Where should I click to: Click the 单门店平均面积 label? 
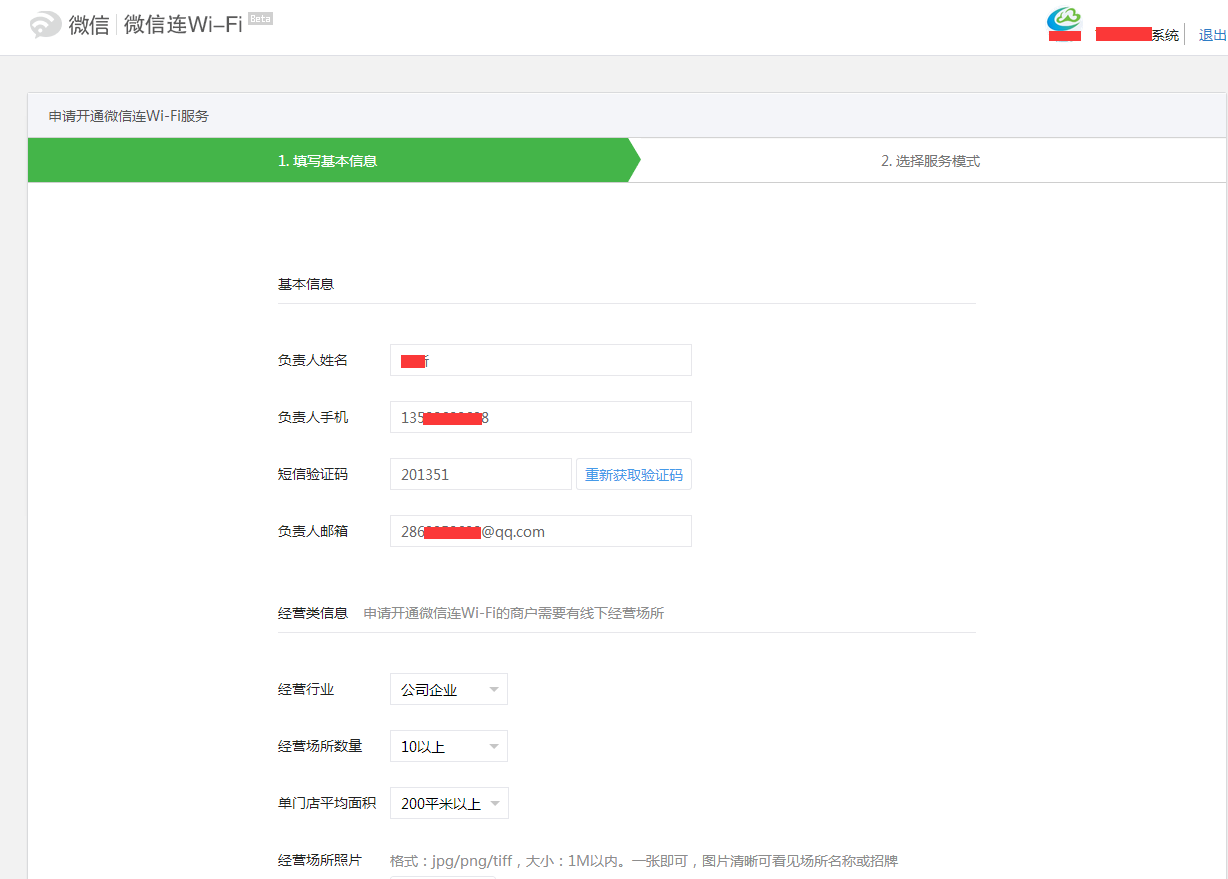tap(327, 803)
